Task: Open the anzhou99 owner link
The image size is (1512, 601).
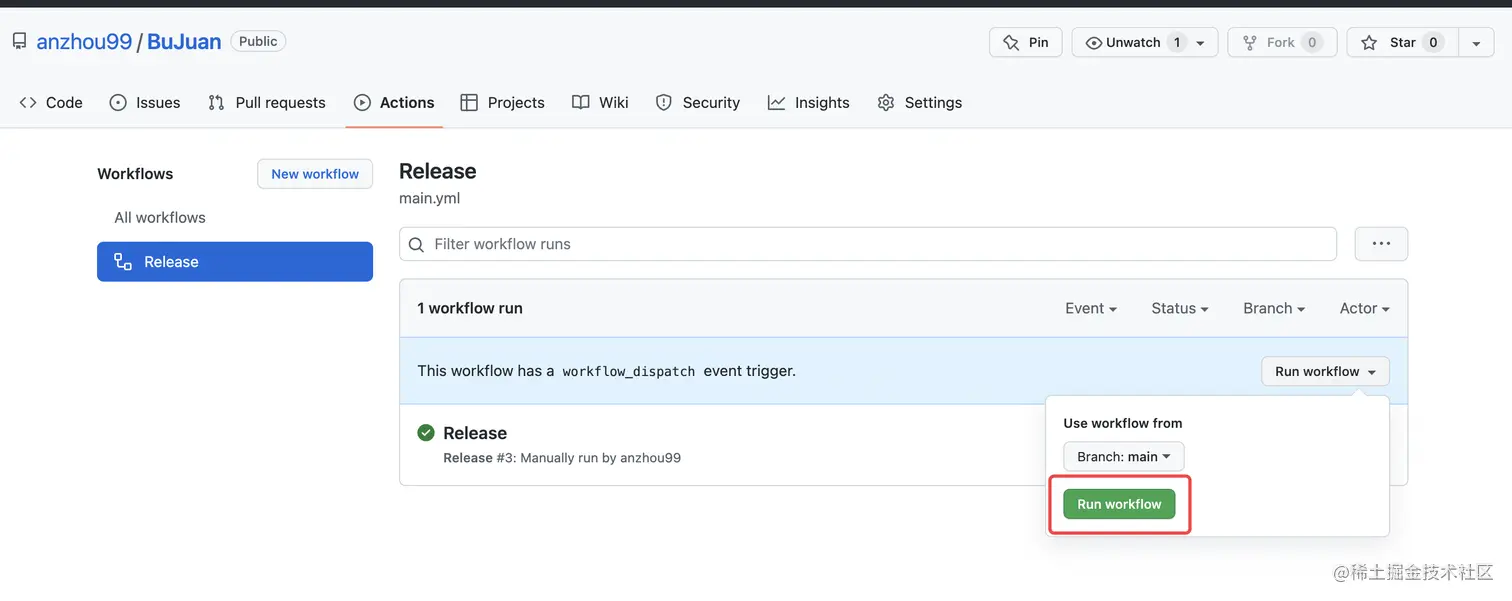Action: coord(84,41)
